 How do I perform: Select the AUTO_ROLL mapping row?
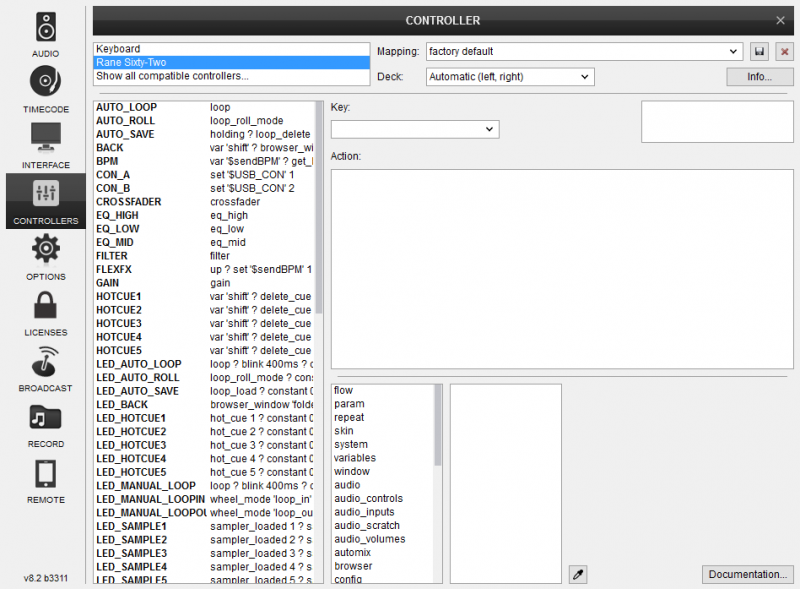pos(205,121)
